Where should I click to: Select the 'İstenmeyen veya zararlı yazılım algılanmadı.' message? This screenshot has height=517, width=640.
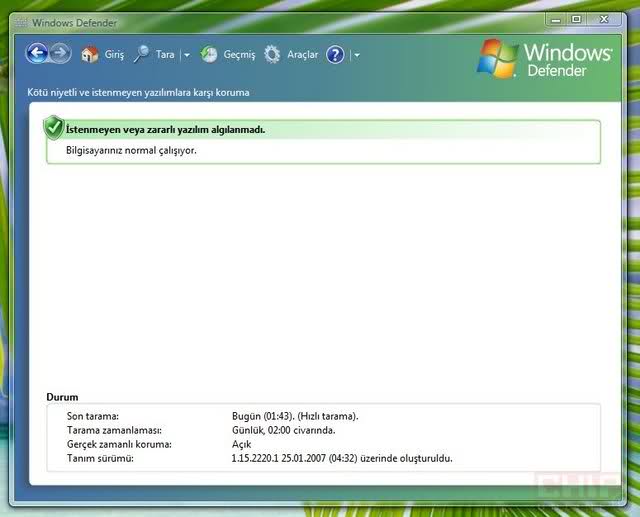point(165,130)
